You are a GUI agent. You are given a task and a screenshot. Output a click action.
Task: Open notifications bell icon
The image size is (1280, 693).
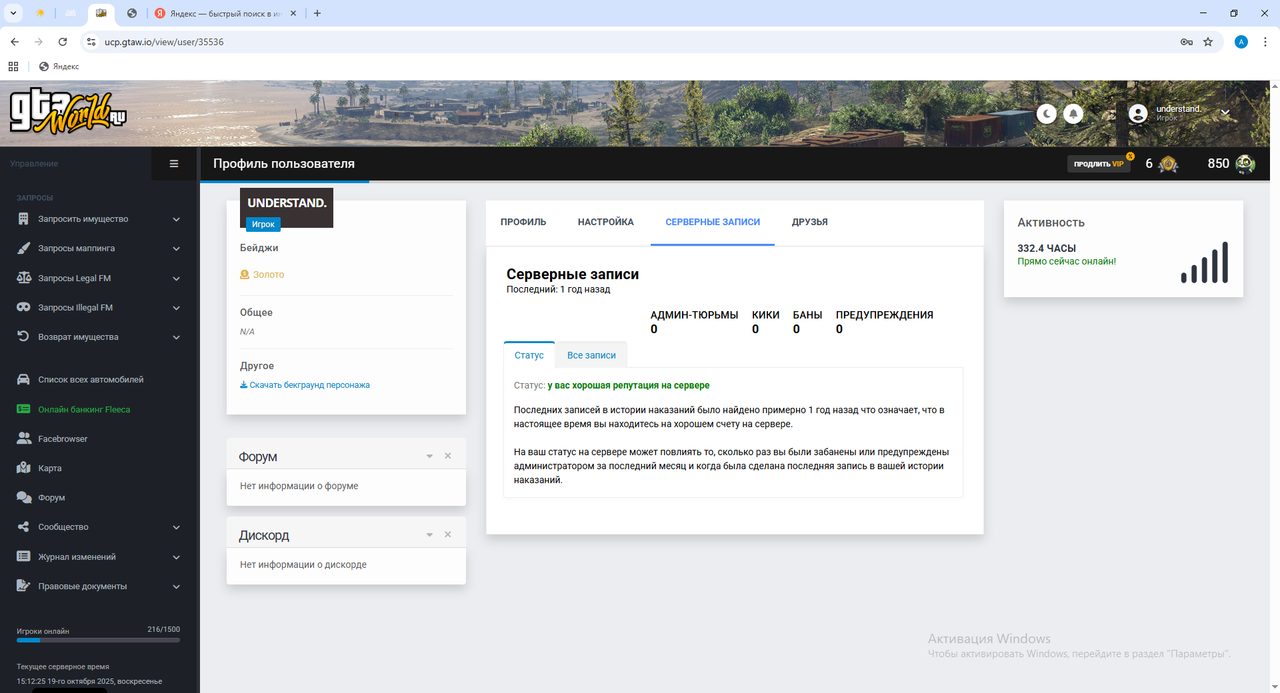(1074, 113)
